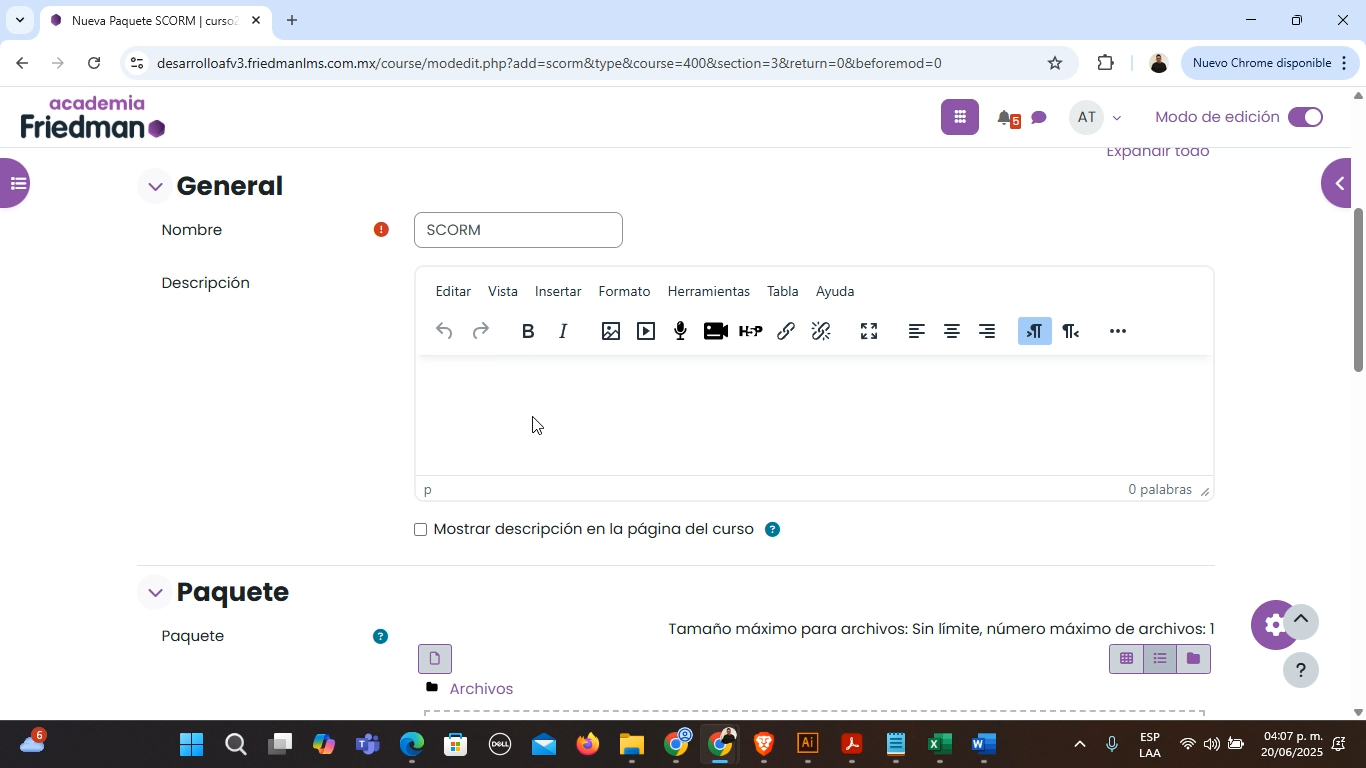Open the Archivos folder link
1366x768 pixels.
coord(481,689)
